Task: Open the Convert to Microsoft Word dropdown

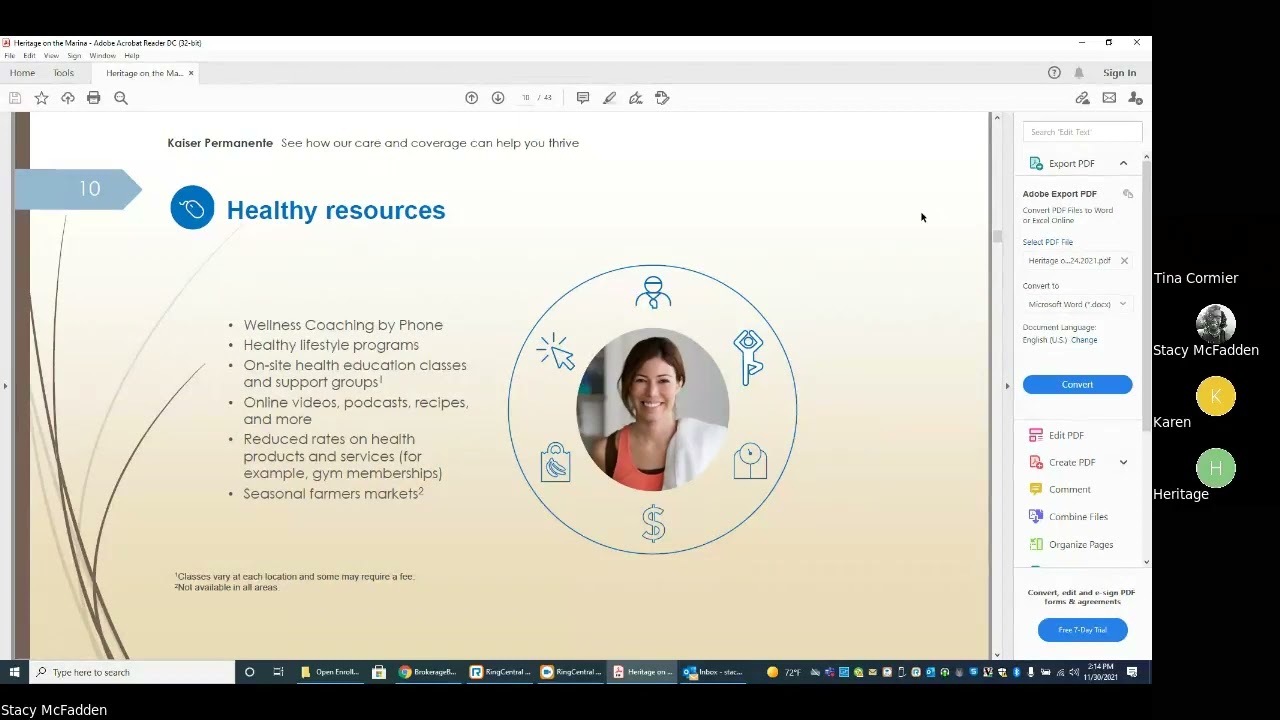Action: tap(1077, 304)
